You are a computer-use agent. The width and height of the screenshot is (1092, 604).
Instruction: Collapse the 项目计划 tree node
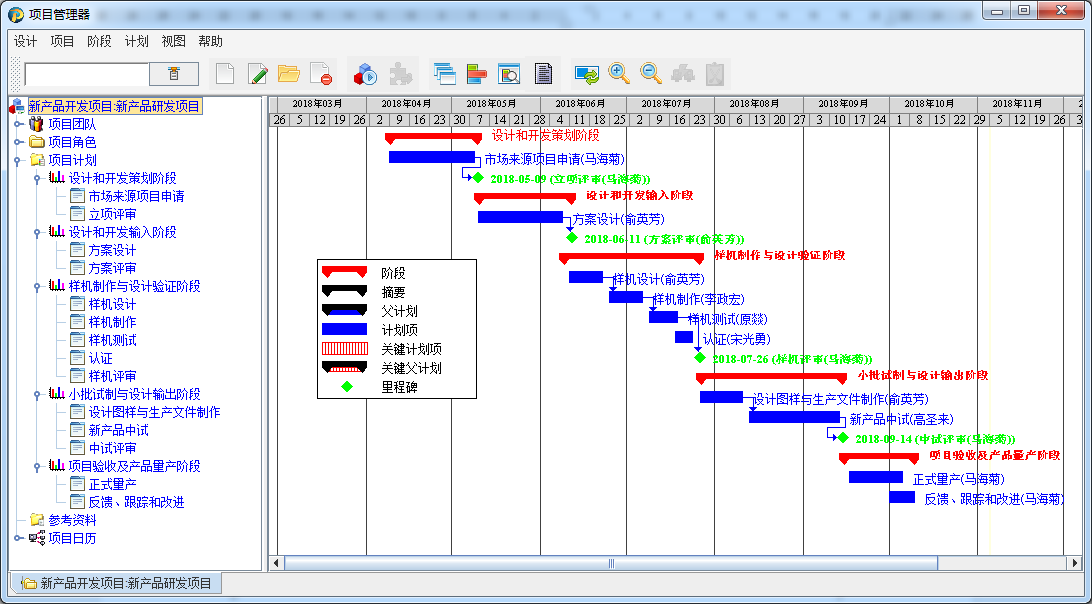pyautogui.click(x=19, y=160)
